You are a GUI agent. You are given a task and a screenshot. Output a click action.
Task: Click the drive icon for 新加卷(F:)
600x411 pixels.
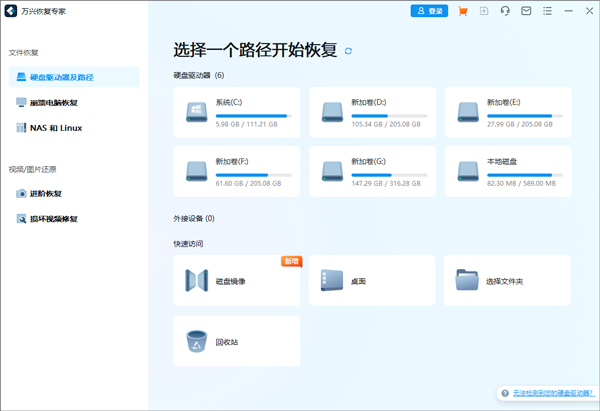click(197, 171)
